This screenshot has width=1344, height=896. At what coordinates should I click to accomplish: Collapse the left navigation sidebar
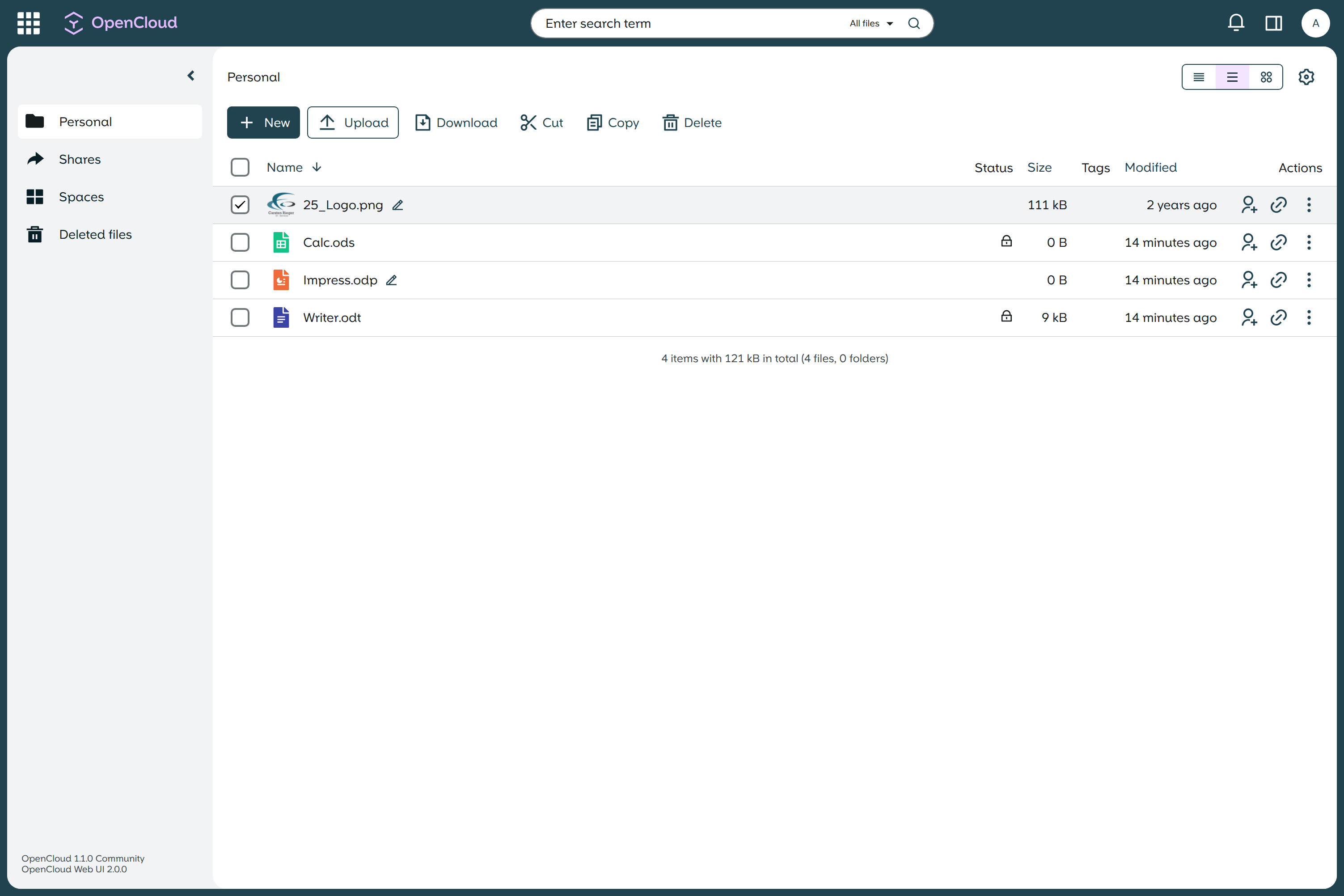point(191,76)
